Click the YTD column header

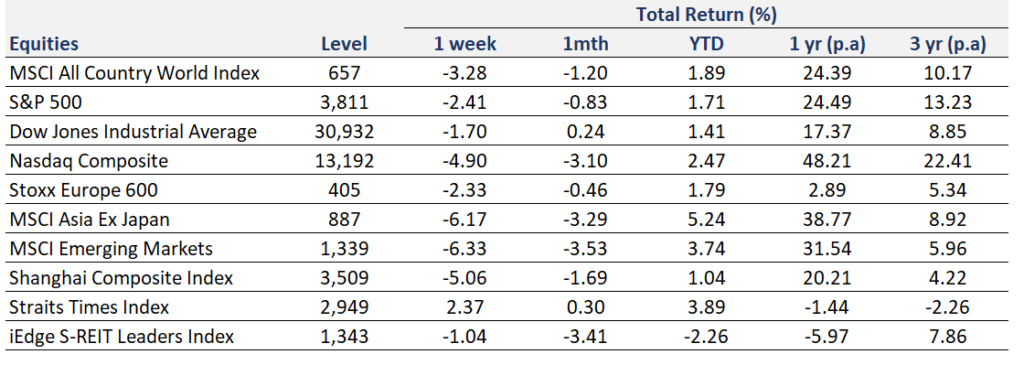tap(707, 44)
